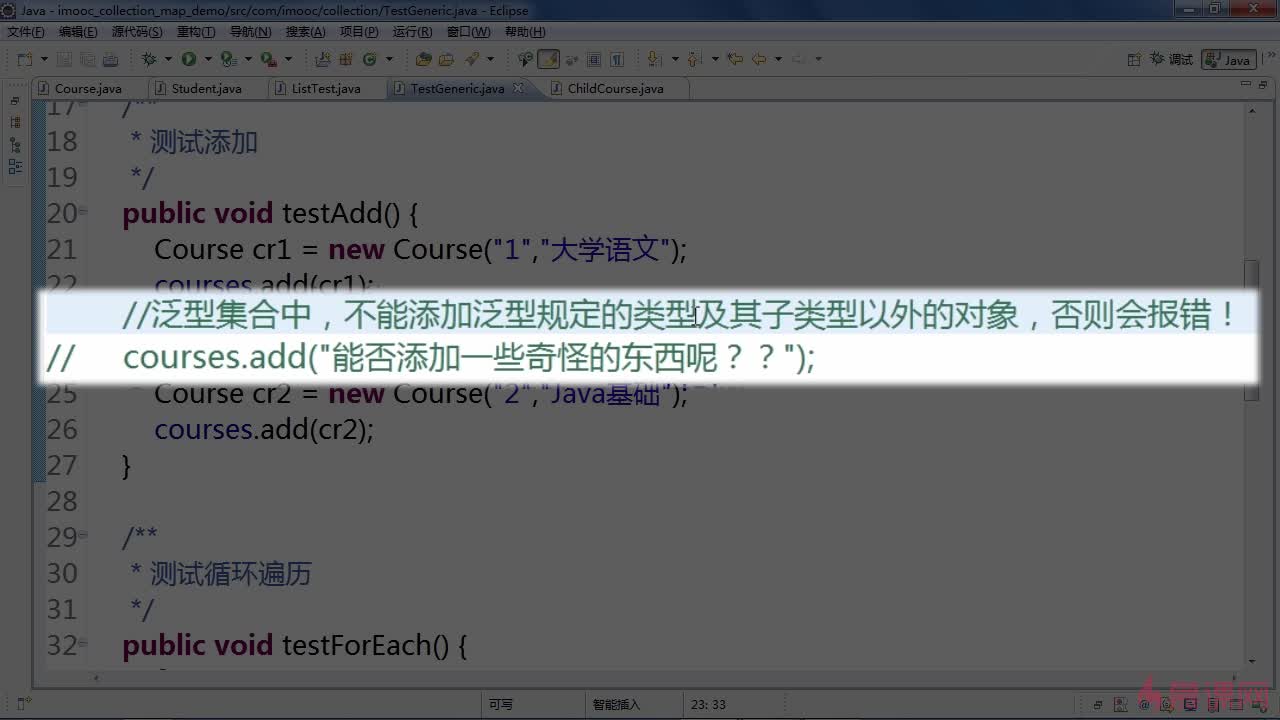The height and width of the screenshot is (720, 1280).
Task: Open the 窗口(W) menu
Action: pos(468,32)
